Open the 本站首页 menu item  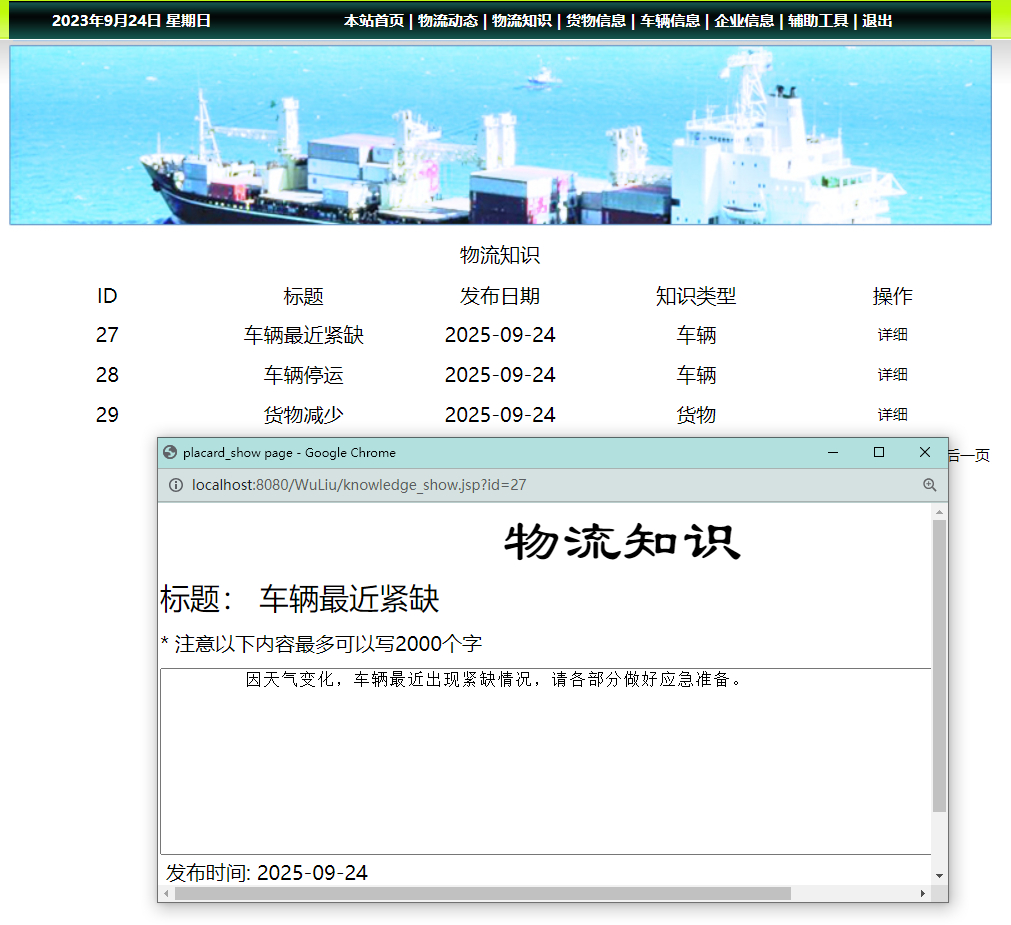tap(372, 19)
